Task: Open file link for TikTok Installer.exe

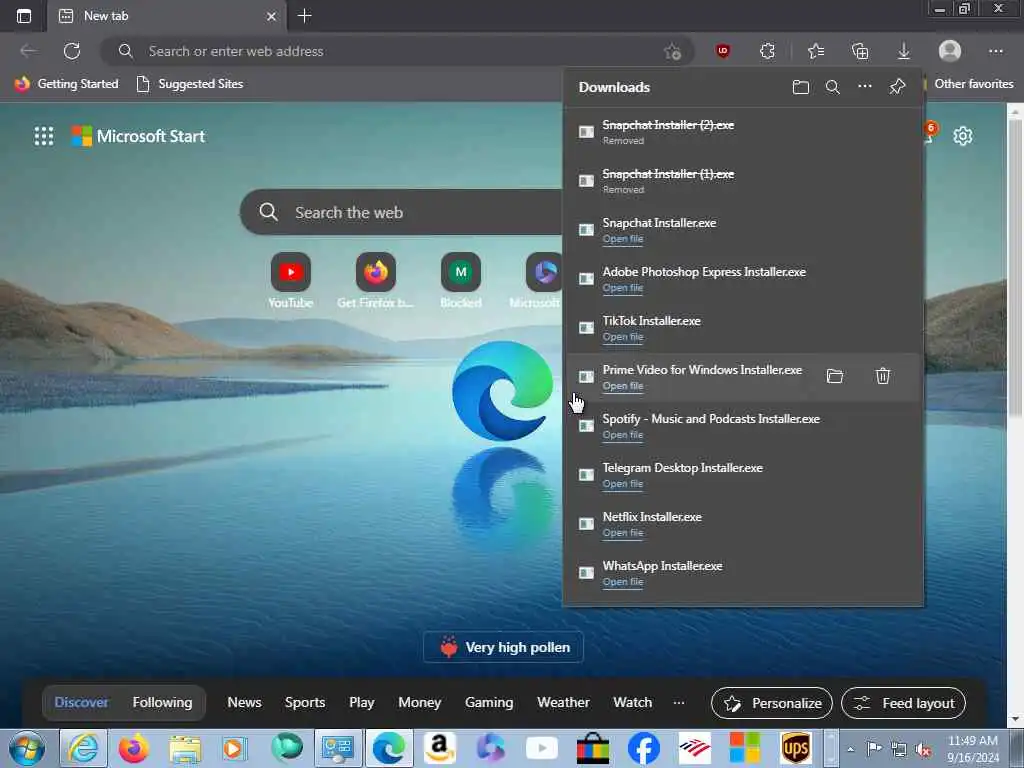Action: 623,337
